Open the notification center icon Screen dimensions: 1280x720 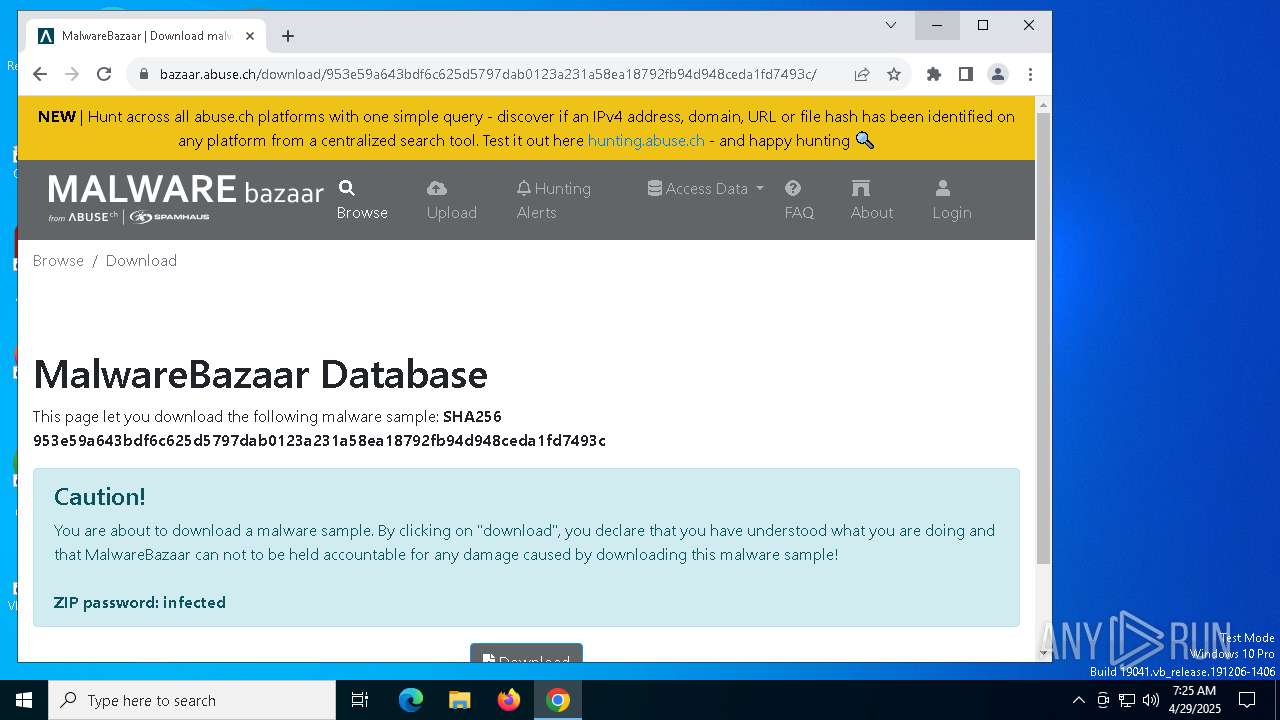[x=1247, y=700]
